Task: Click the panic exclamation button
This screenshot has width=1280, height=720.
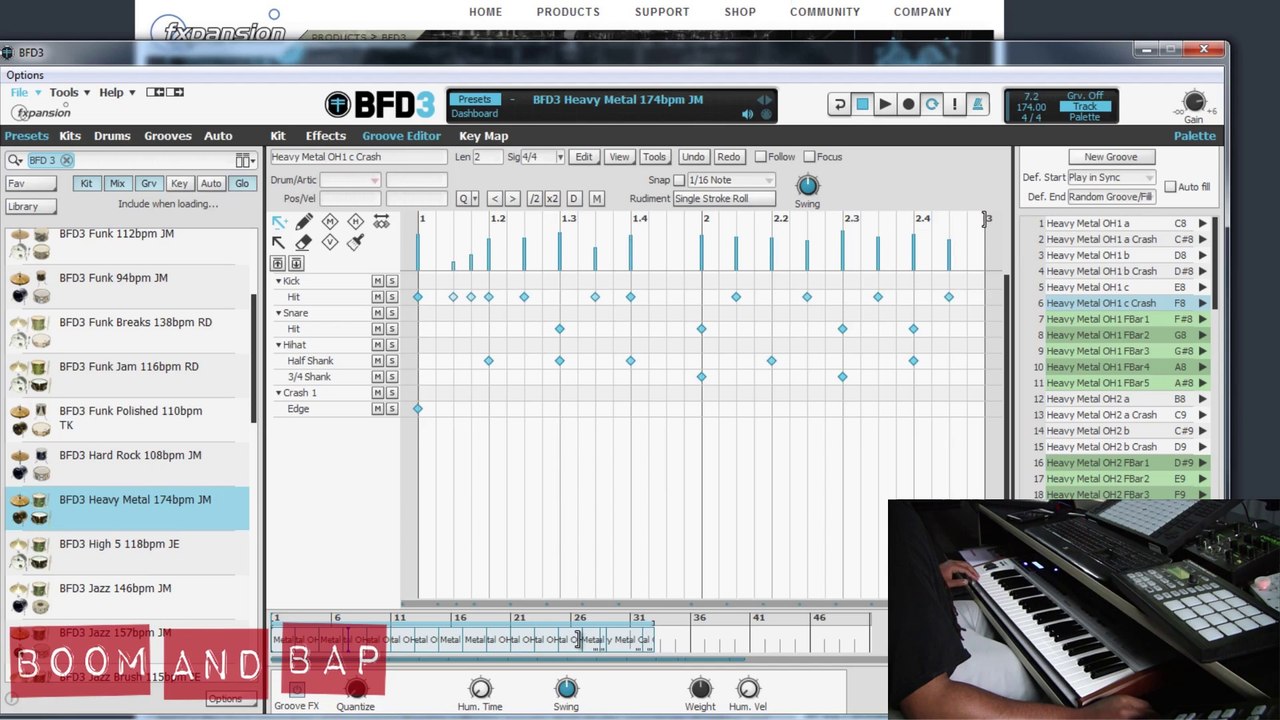Action: (955, 104)
